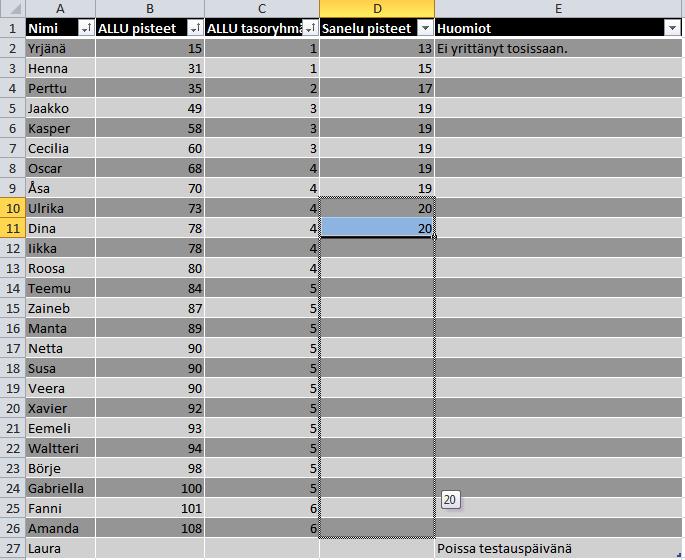685x560 pixels.
Task: Click the cell containing Fanni
Action: [x=60, y=508]
